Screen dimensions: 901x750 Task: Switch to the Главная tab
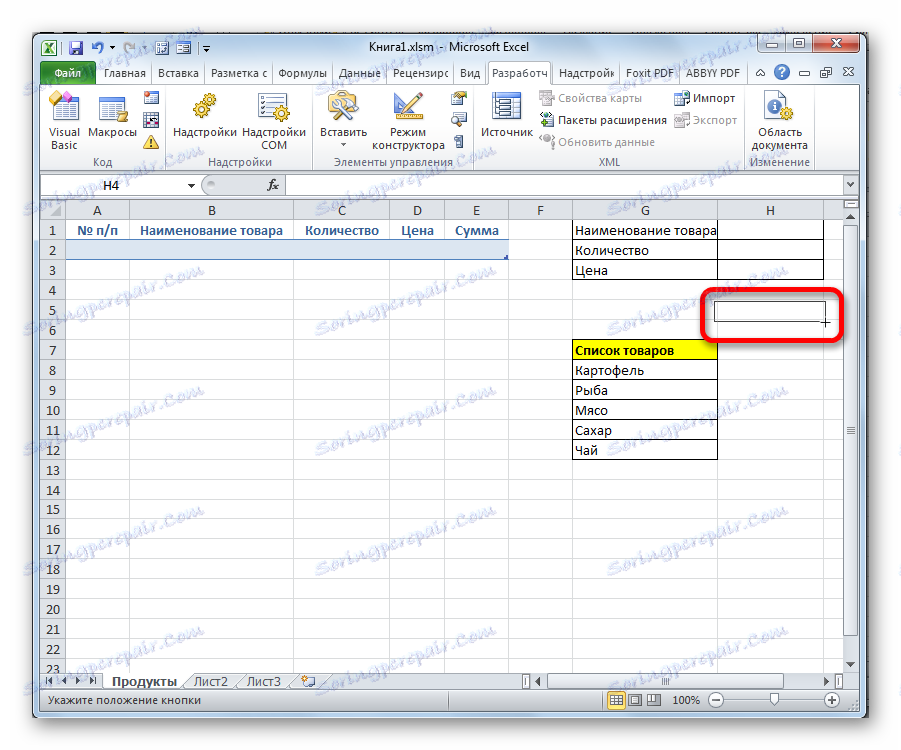[125, 73]
